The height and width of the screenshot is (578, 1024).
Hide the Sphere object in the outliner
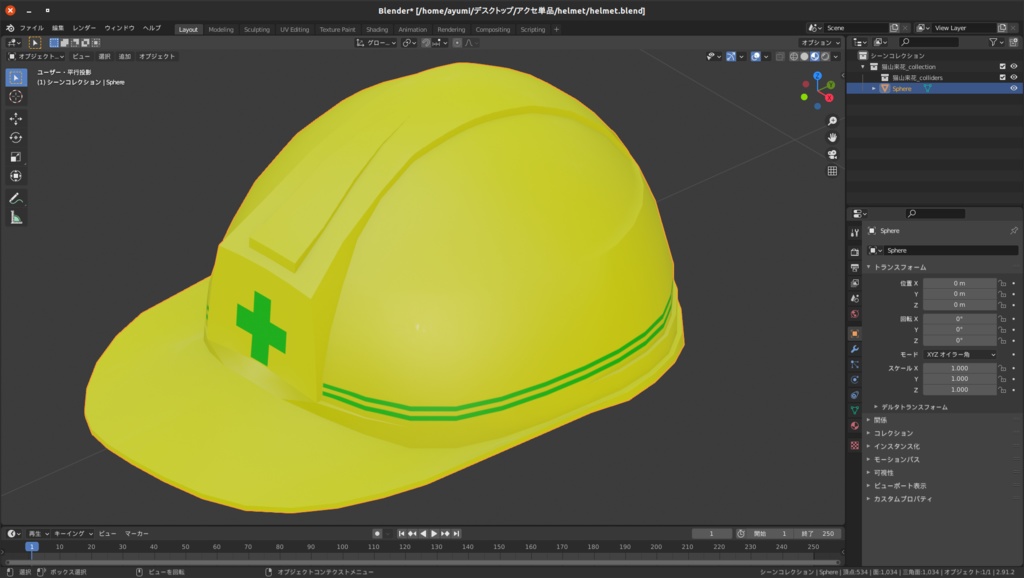click(x=1013, y=88)
